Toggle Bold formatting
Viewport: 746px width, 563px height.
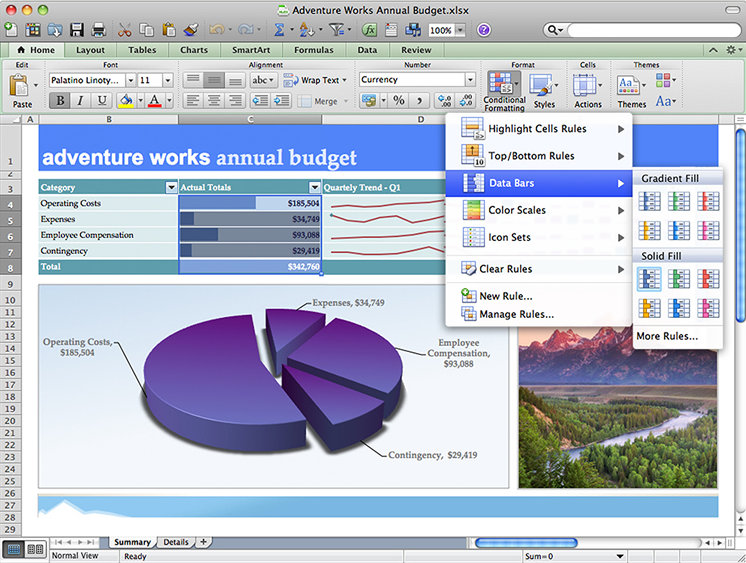tap(60, 100)
